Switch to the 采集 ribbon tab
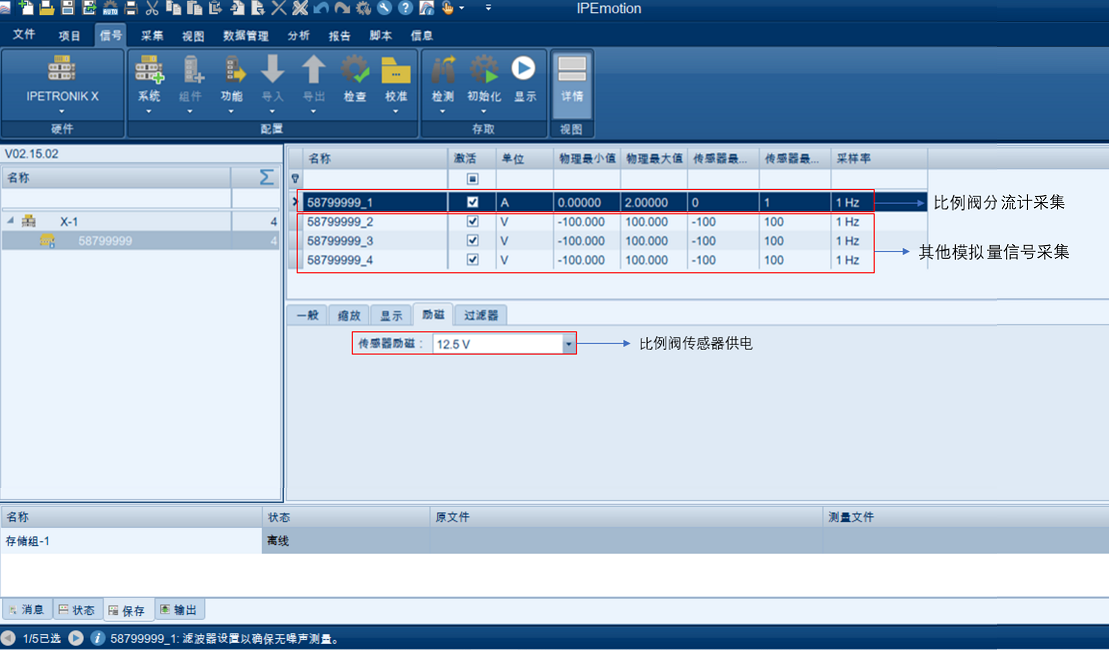Image resolution: width=1109 pixels, height=650 pixels. (x=152, y=35)
